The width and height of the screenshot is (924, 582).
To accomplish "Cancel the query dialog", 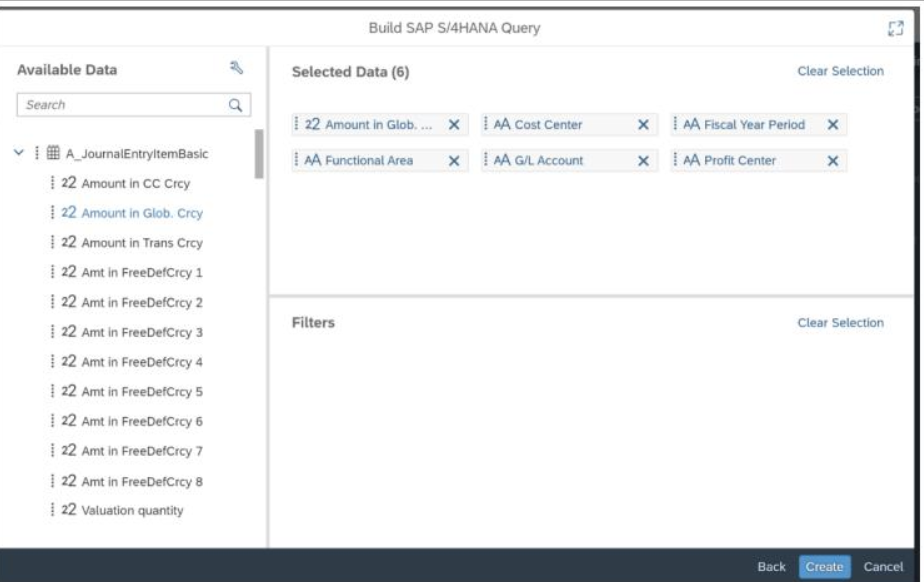I will tap(883, 567).
